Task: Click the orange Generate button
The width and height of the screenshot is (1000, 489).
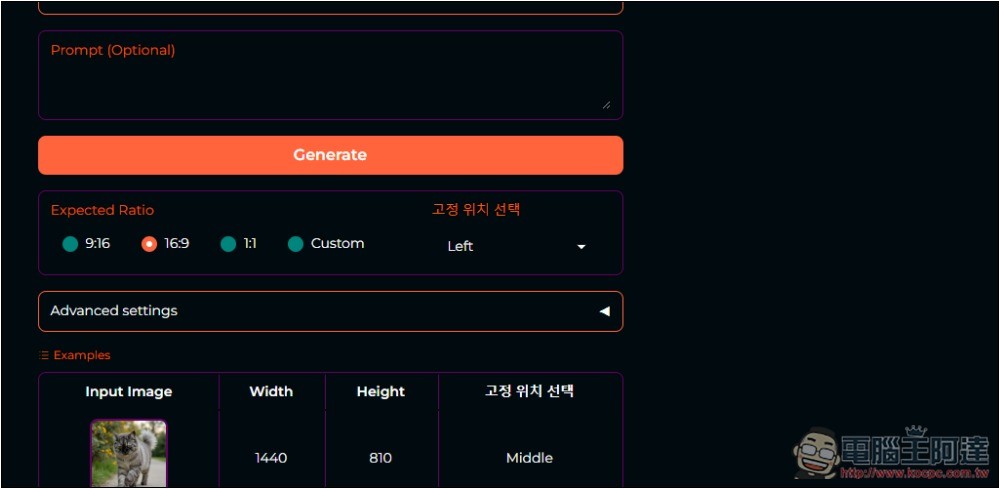Action: [x=330, y=155]
